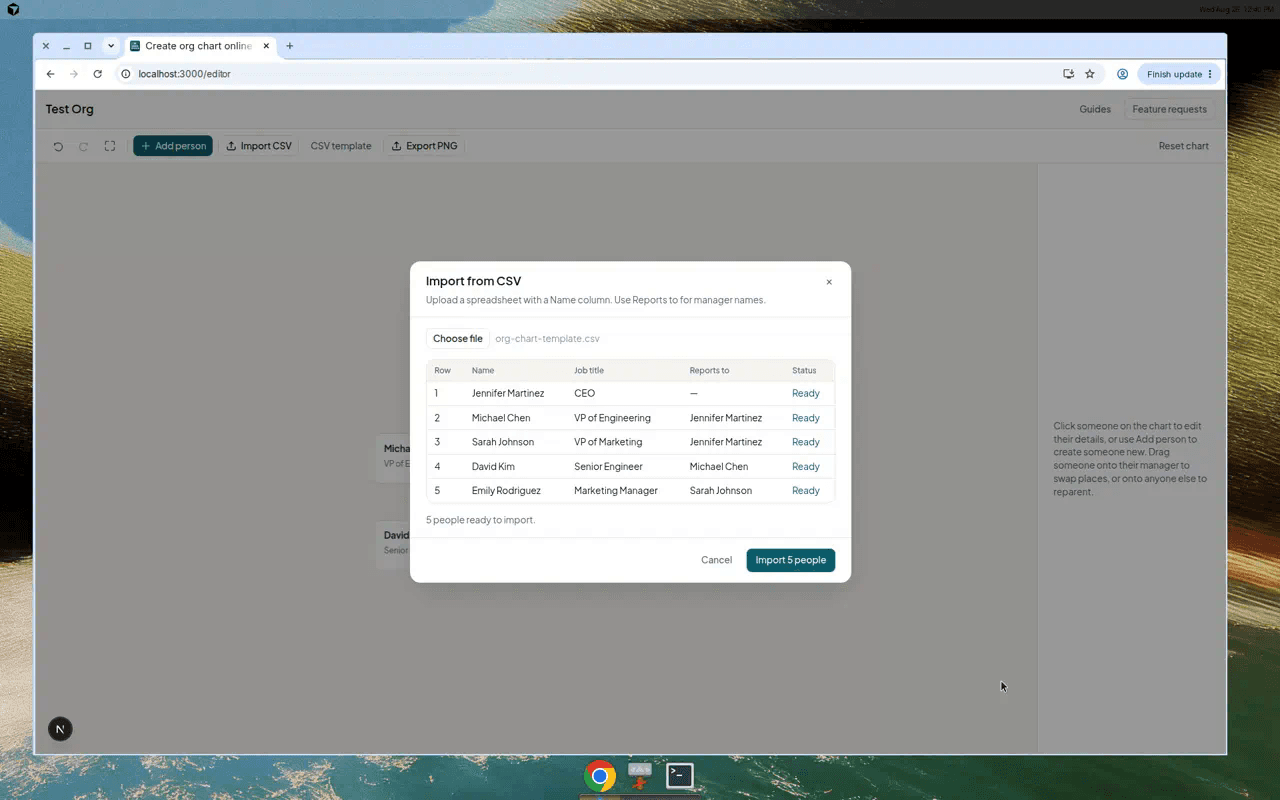Click the Name column header

[x=483, y=371]
